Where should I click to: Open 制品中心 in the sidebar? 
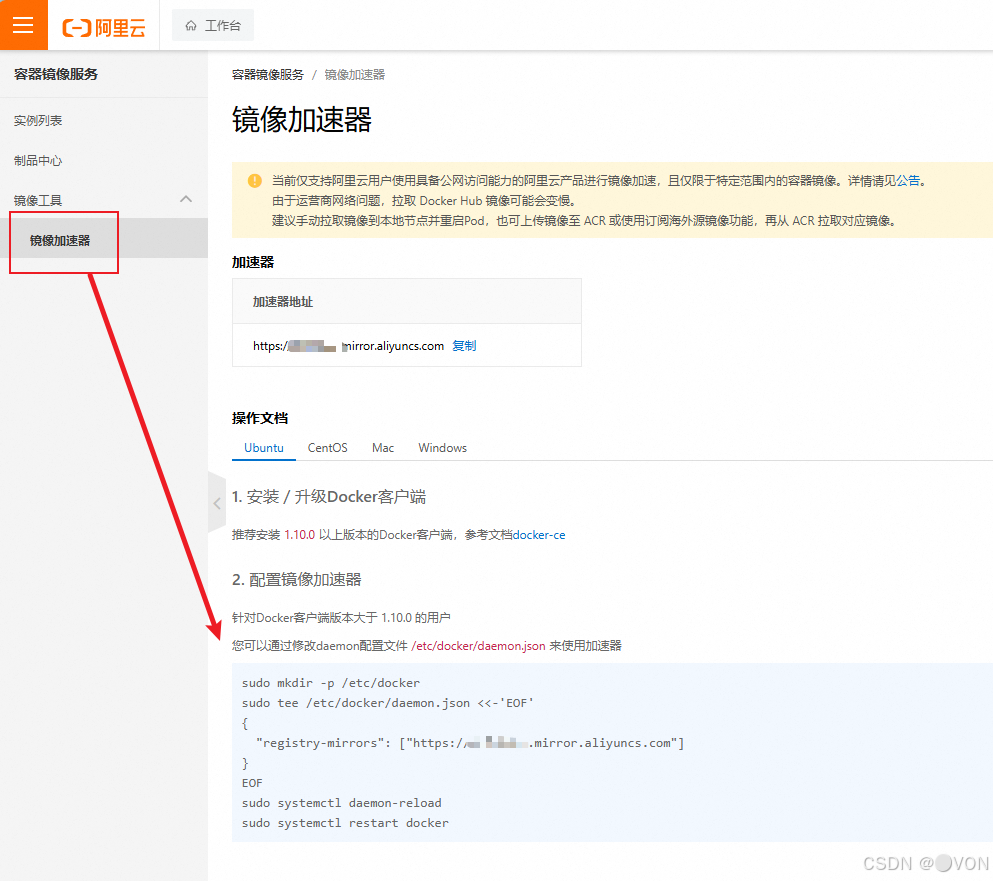(38, 160)
